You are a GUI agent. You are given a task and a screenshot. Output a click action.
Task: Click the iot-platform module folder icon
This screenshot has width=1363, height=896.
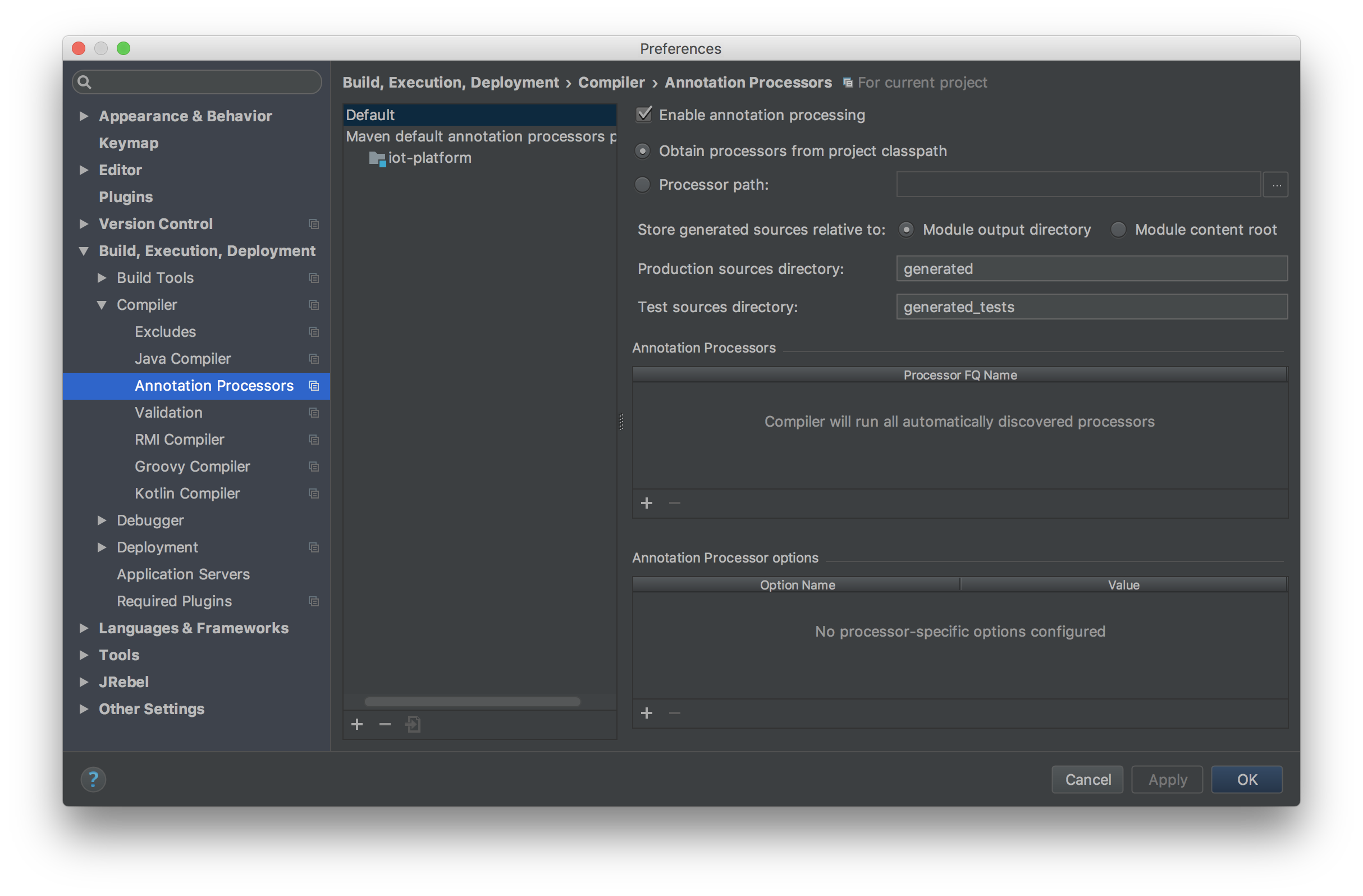[x=377, y=158]
